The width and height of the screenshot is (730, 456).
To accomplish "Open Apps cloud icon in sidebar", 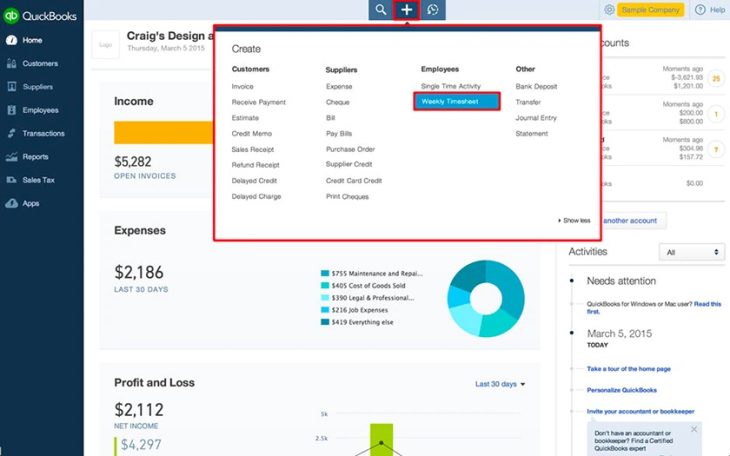I will (x=12, y=204).
